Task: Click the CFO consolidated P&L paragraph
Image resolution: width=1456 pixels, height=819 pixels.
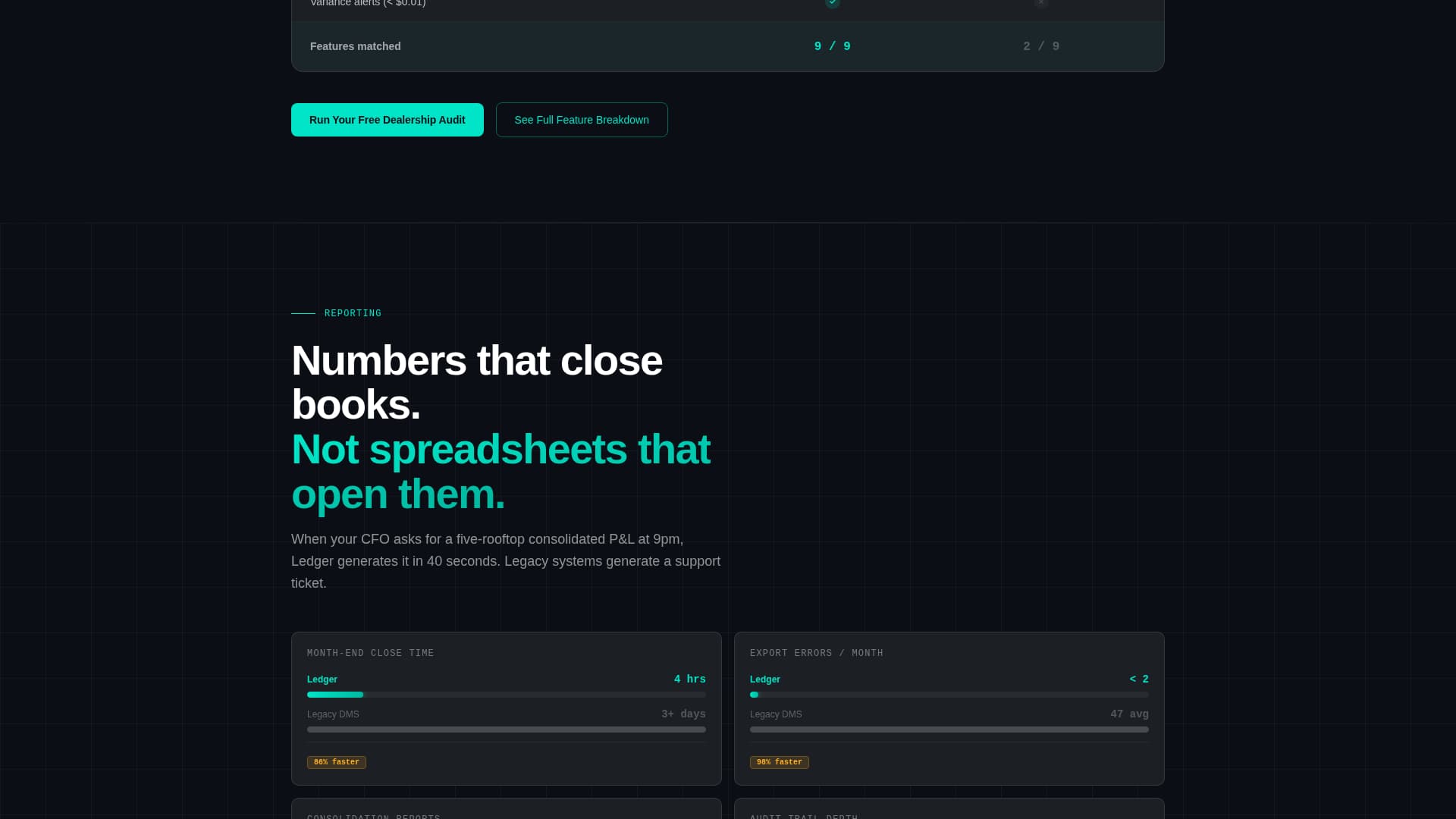Action: coord(506,561)
